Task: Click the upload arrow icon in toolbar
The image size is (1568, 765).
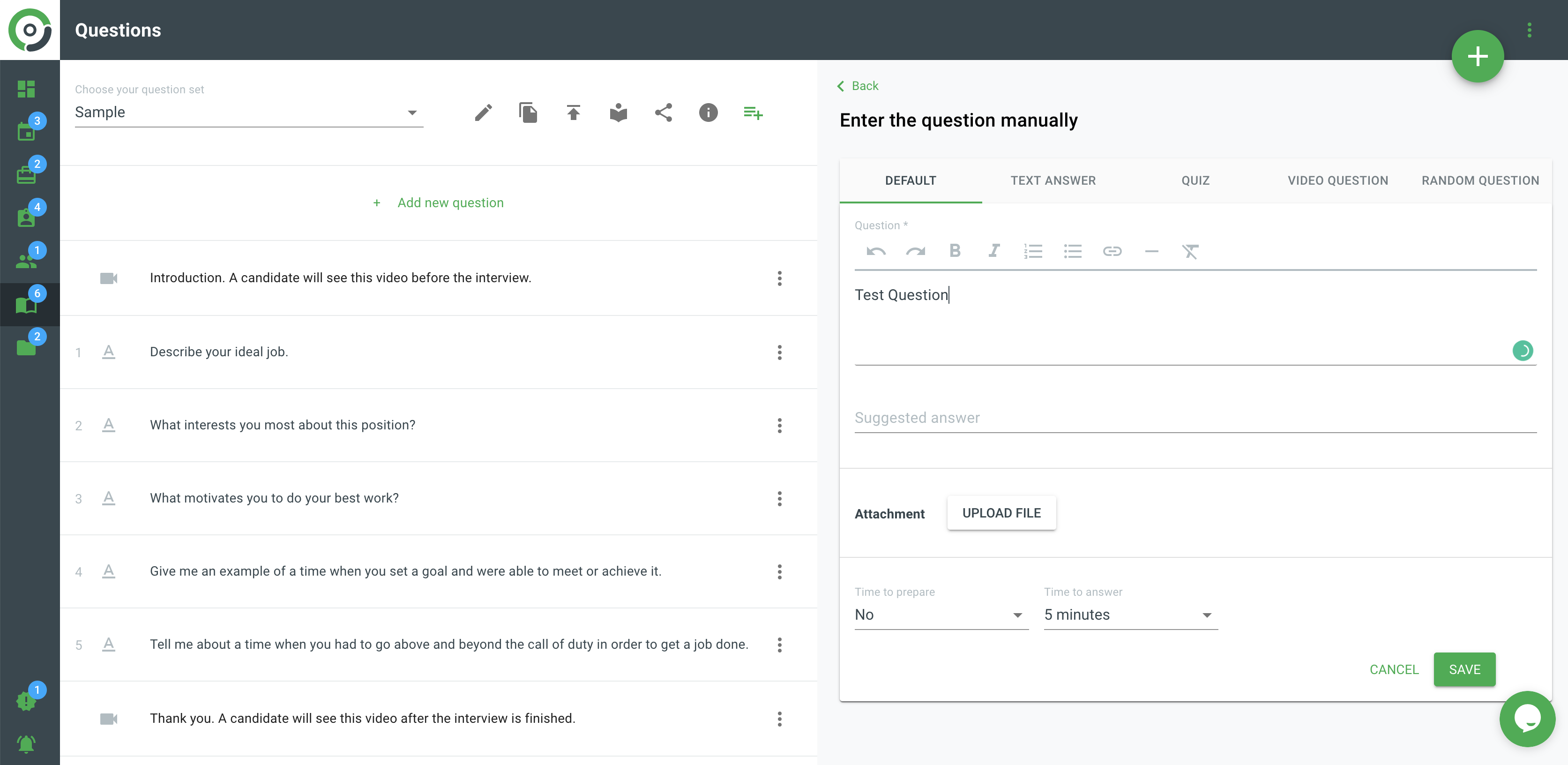Action: click(x=573, y=112)
